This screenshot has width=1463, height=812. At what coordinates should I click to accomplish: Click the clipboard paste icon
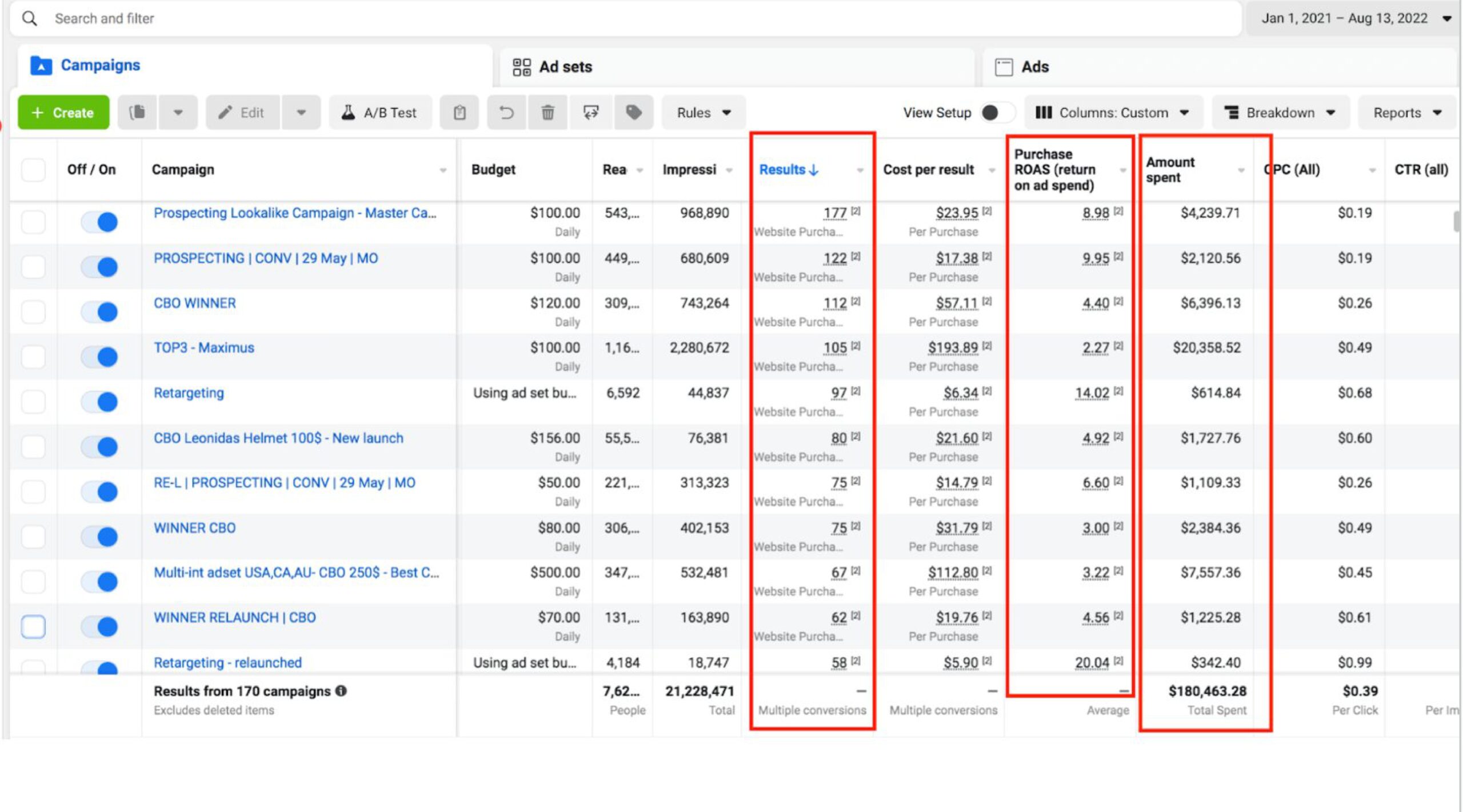459,113
